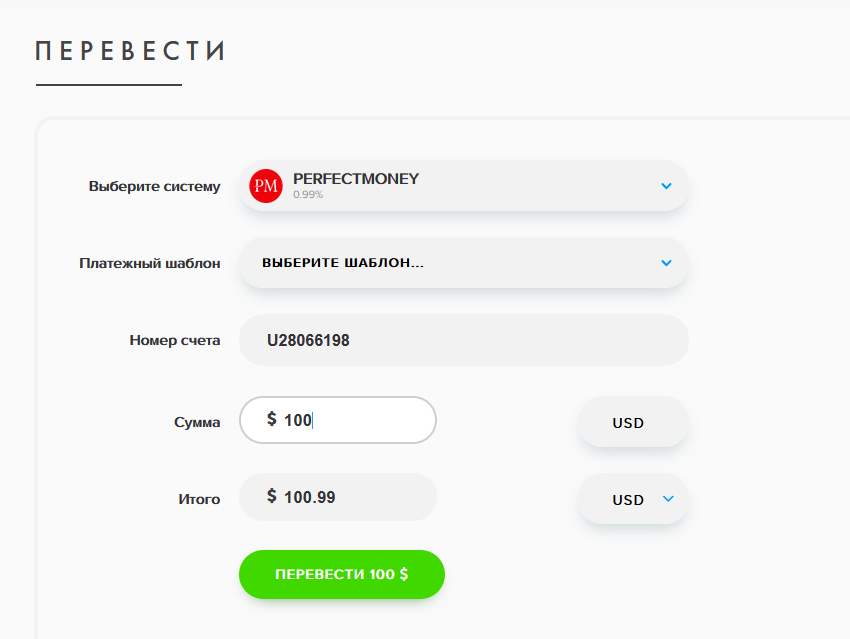This screenshot has height=639, width=850.
Task: Expand the payment system dropdown arrow
Action: tap(667, 186)
